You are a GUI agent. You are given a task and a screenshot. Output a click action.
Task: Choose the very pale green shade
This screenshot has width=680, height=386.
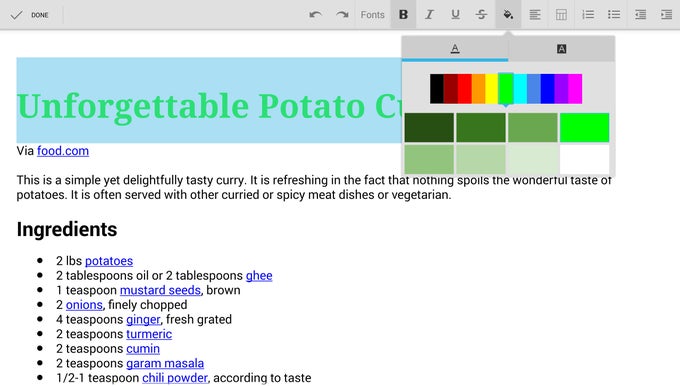(533, 159)
